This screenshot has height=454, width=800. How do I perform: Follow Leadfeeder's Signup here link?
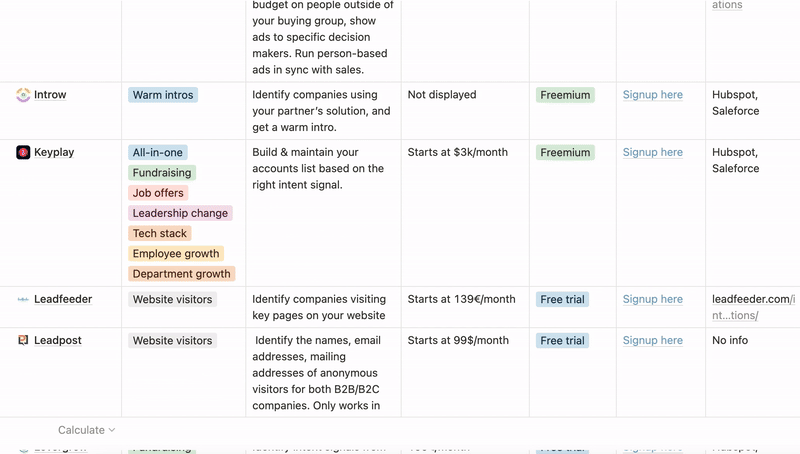[x=652, y=299]
